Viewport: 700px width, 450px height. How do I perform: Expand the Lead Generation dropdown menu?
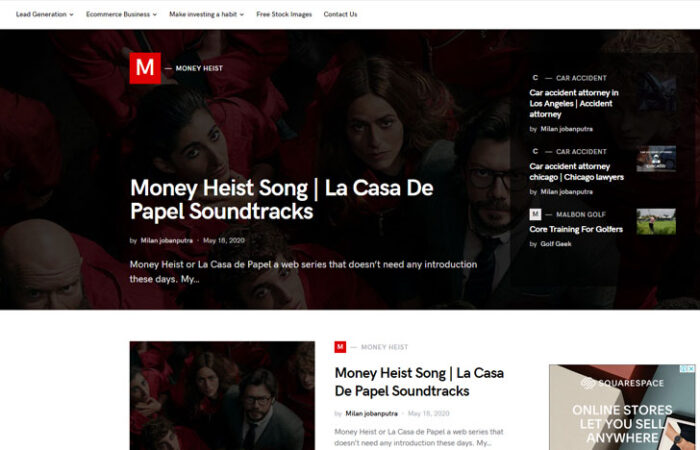pyautogui.click(x=45, y=14)
